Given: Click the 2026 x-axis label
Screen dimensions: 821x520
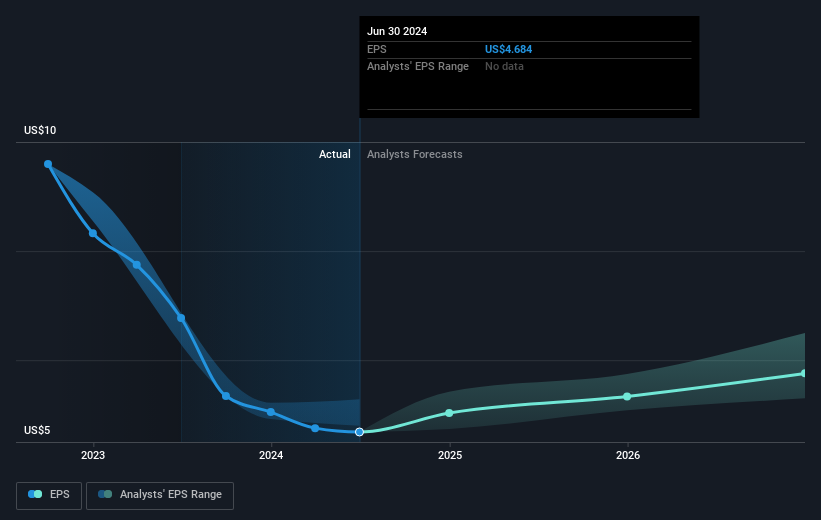Looking at the screenshot, I should click(628, 455).
